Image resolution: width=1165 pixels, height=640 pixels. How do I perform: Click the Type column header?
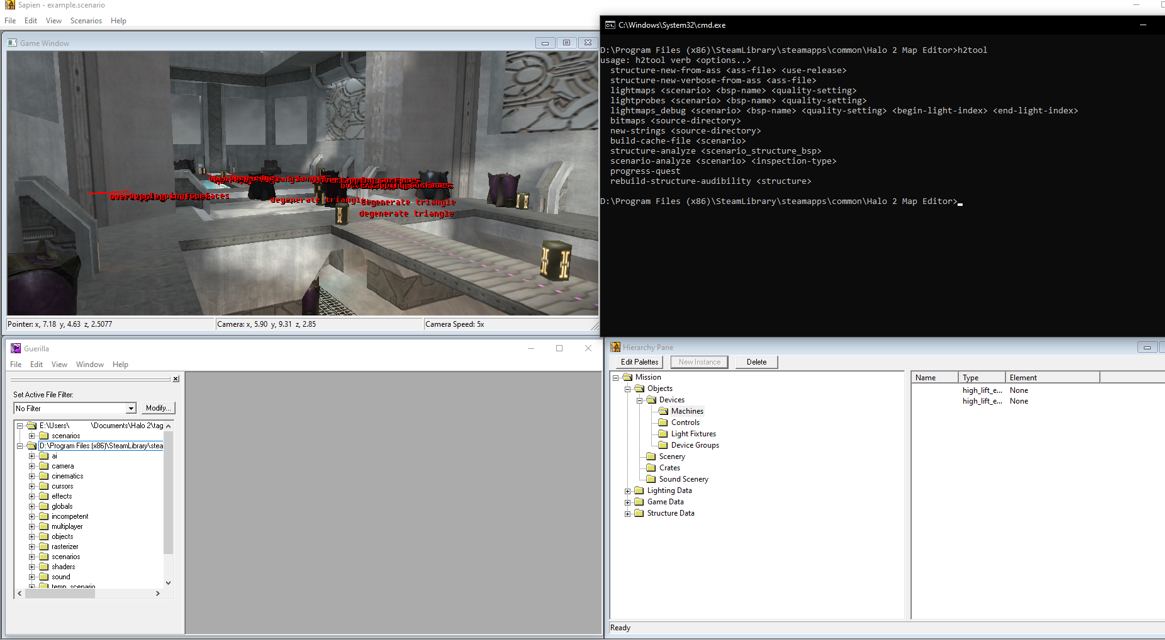(x=981, y=378)
